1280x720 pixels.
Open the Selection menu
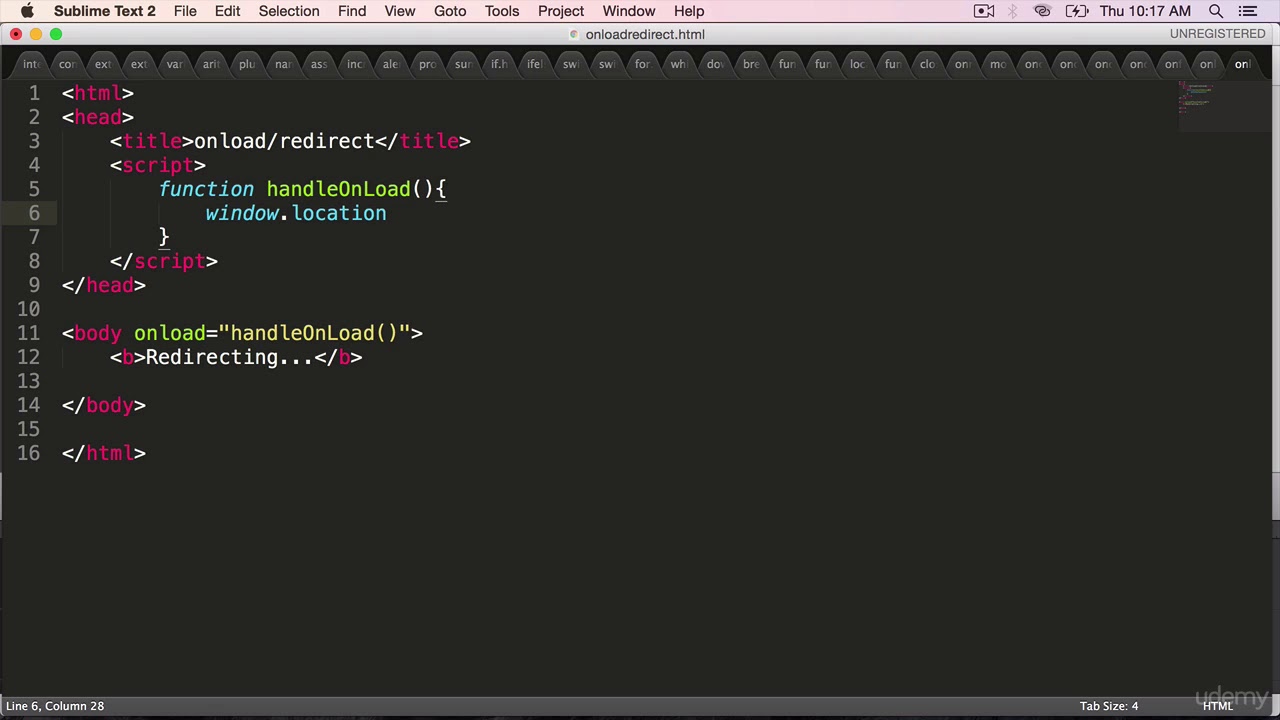pos(289,11)
